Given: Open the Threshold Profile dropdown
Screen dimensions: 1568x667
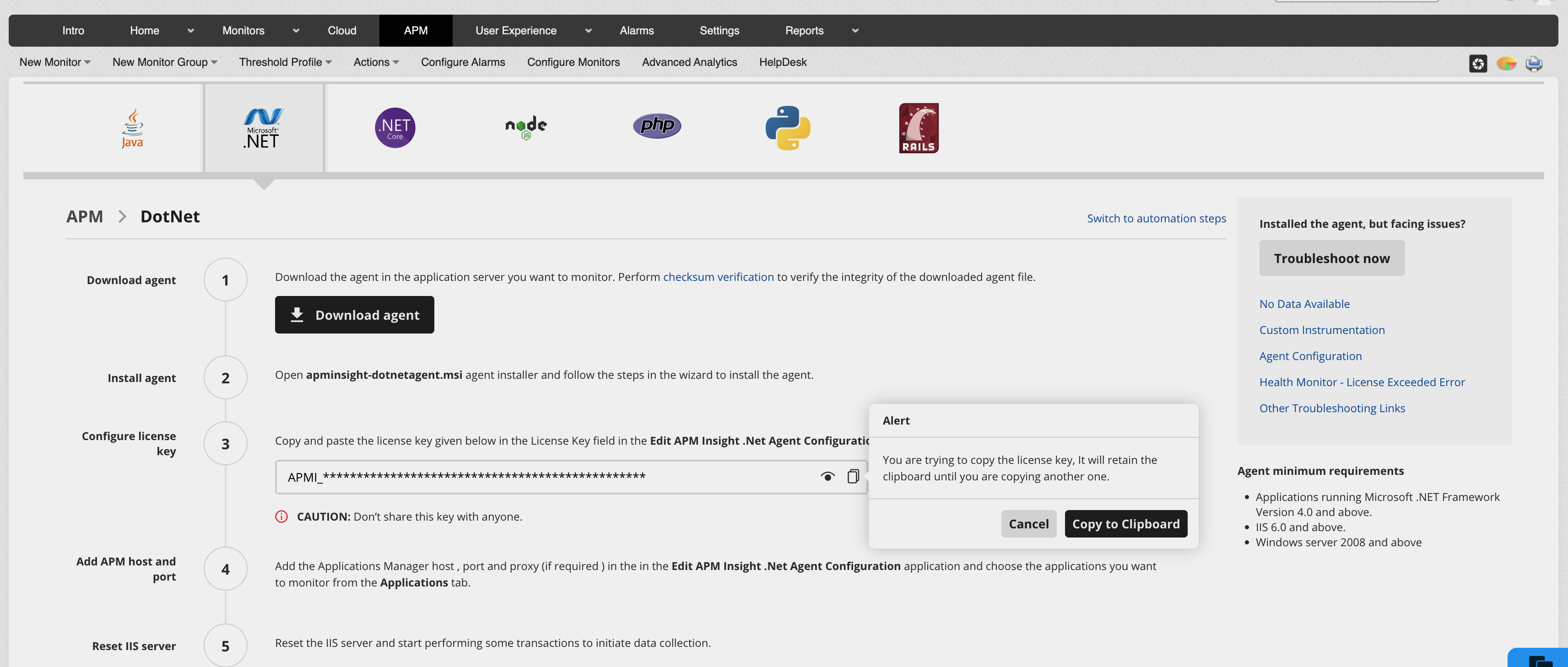Looking at the screenshot, I should click(x=285, y=62).
